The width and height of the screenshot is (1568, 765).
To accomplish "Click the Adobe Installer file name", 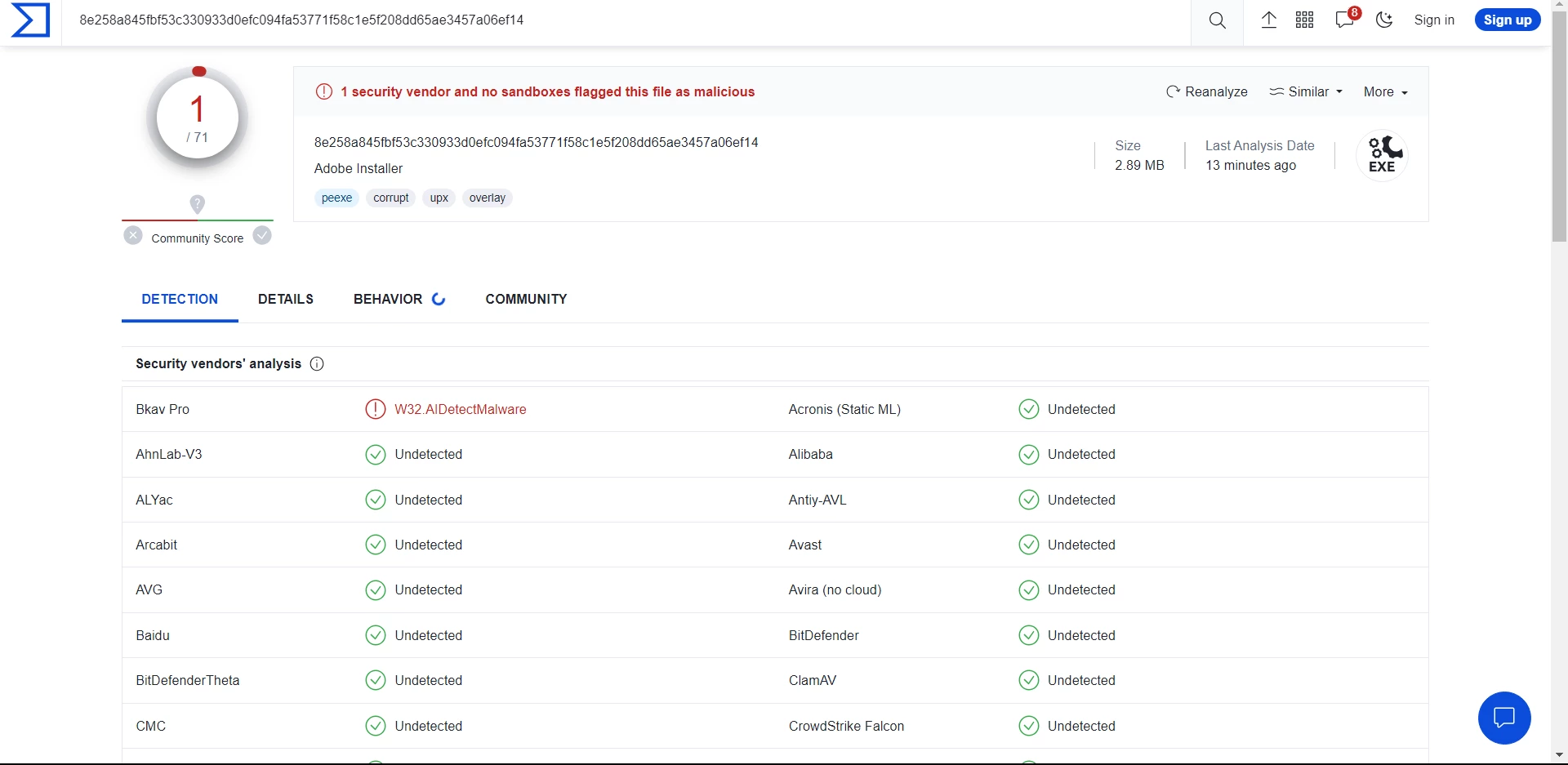I will pos(359,169).
